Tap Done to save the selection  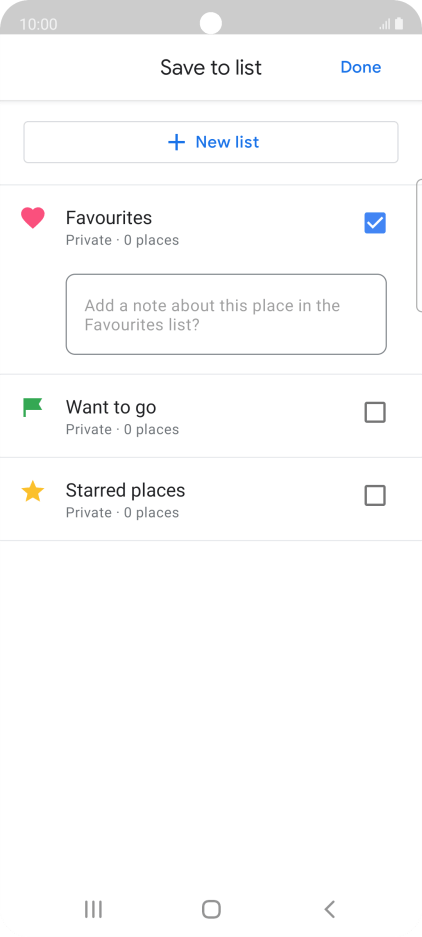pos(360,67)
